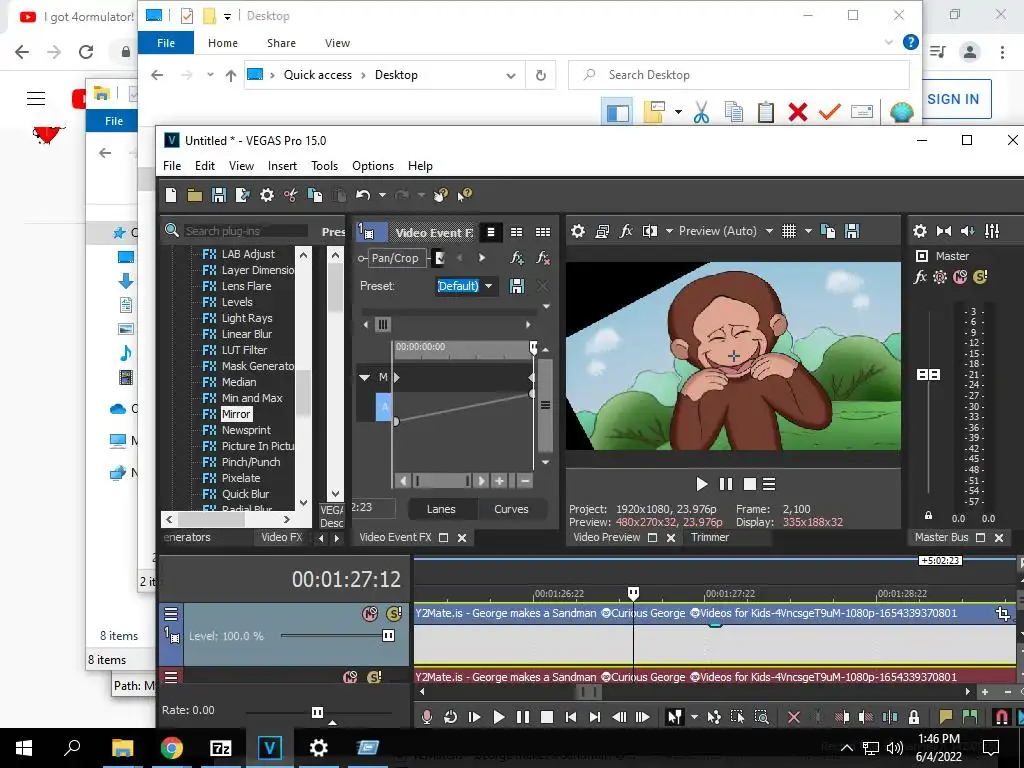Open overlays dropdown arrow in preview
This screenshot has width=1024, height=768.
(x=808, y=231)
